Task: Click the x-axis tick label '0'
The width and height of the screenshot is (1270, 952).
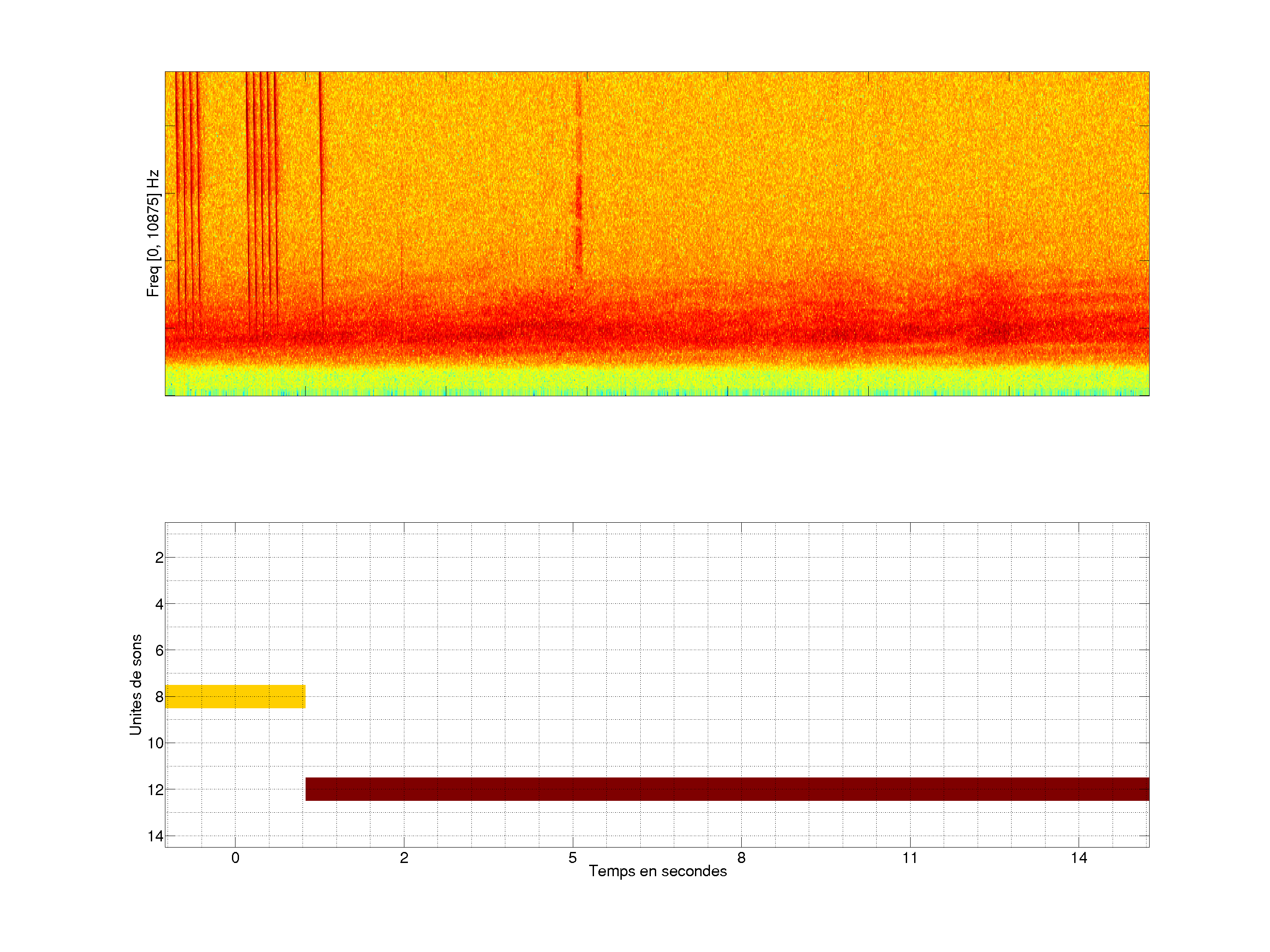Action: (235, 858)
